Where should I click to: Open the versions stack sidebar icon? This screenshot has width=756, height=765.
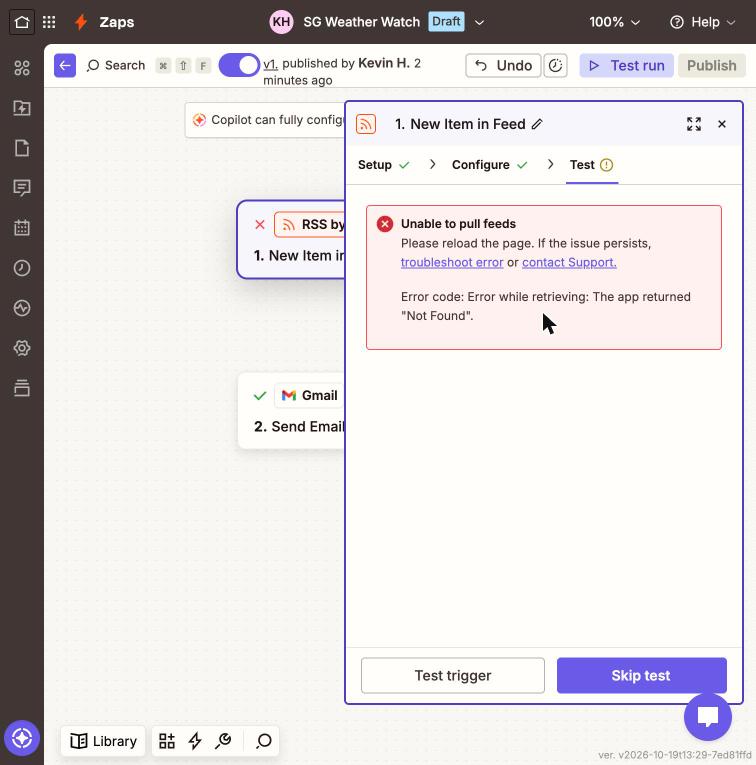coord(22,388)
